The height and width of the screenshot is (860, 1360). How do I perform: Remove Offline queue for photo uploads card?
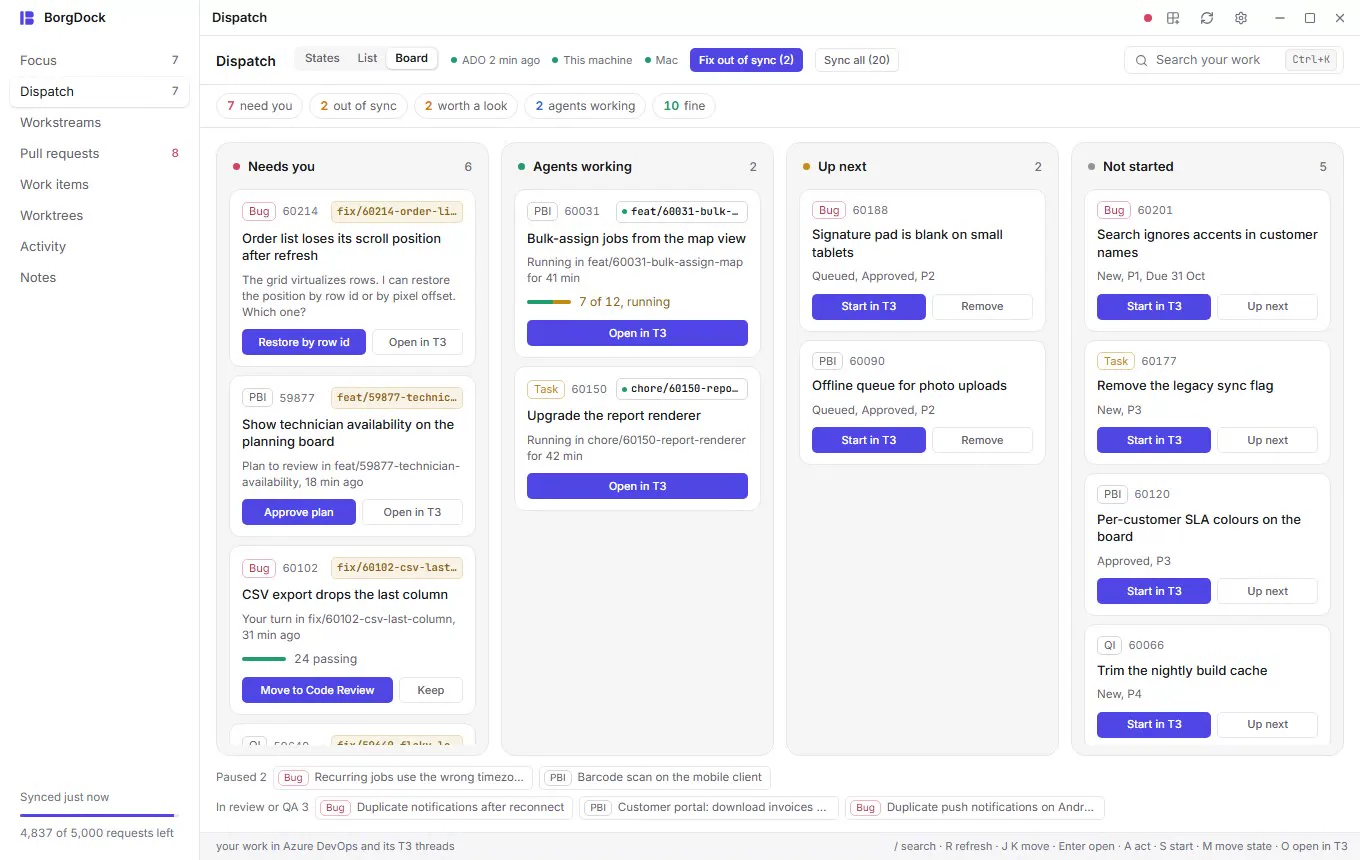click(982, 440)
